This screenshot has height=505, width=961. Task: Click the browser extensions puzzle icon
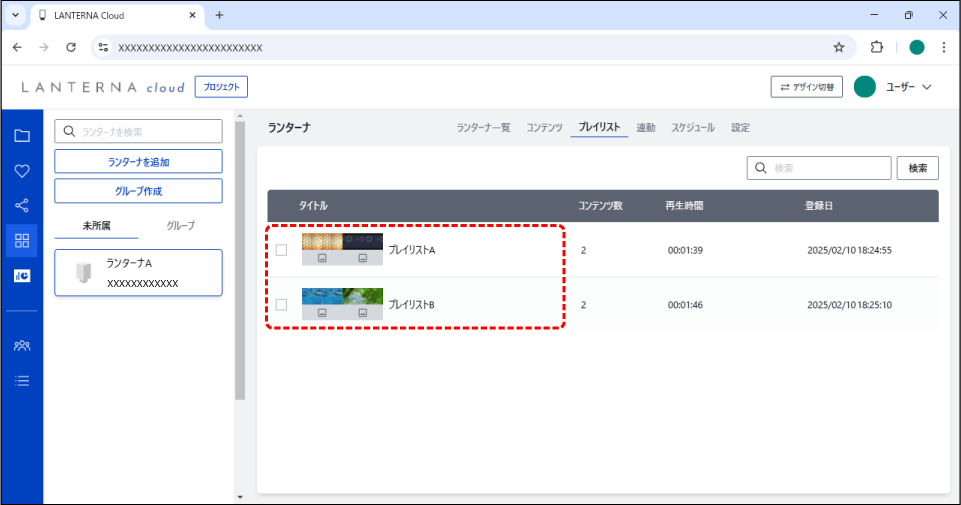(877, 47)
